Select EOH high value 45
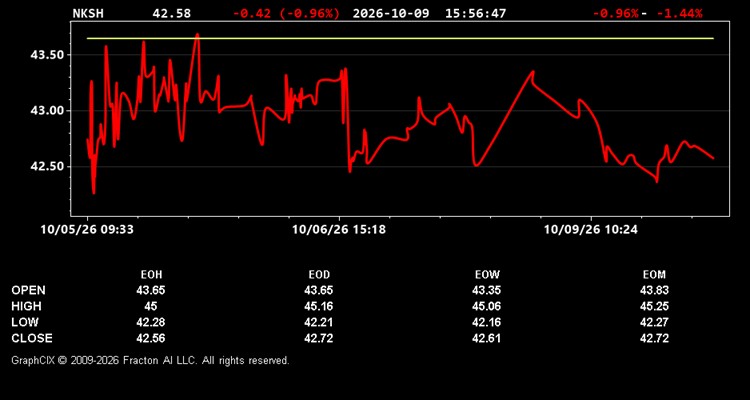The image size is (750, 400). coord(151,306)
